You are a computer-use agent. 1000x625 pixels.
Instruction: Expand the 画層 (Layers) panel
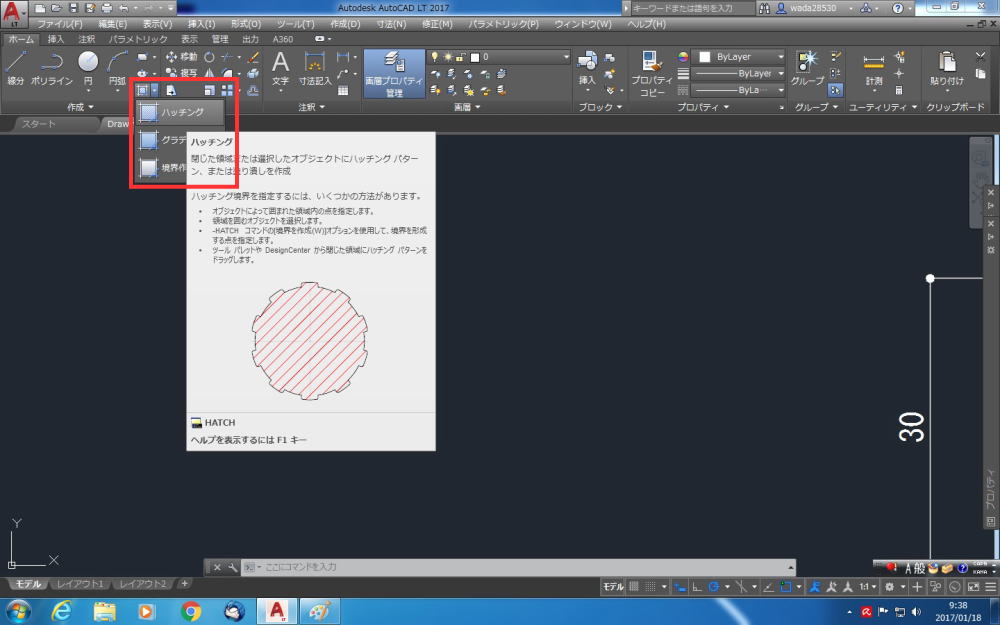pyautogui.click(x=466, y=107)
